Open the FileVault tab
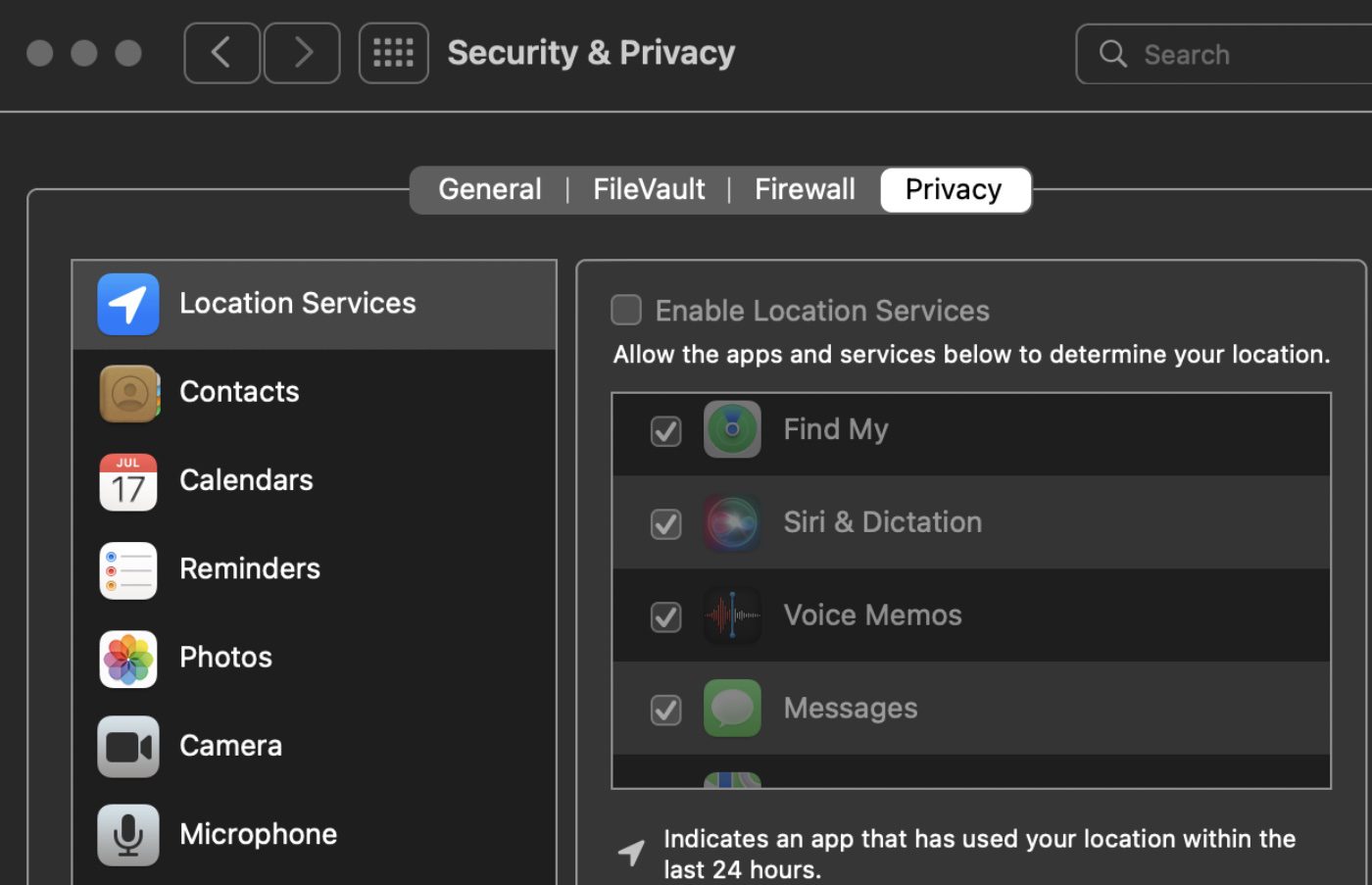Image resolution: width=1372 pixels, height=885 pixels. point(649,189)
